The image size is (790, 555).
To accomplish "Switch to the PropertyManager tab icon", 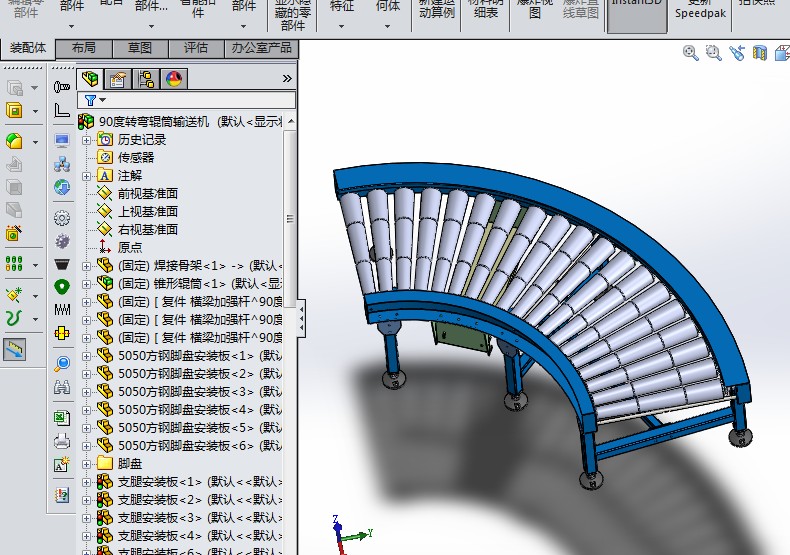I will pos(118,79).
